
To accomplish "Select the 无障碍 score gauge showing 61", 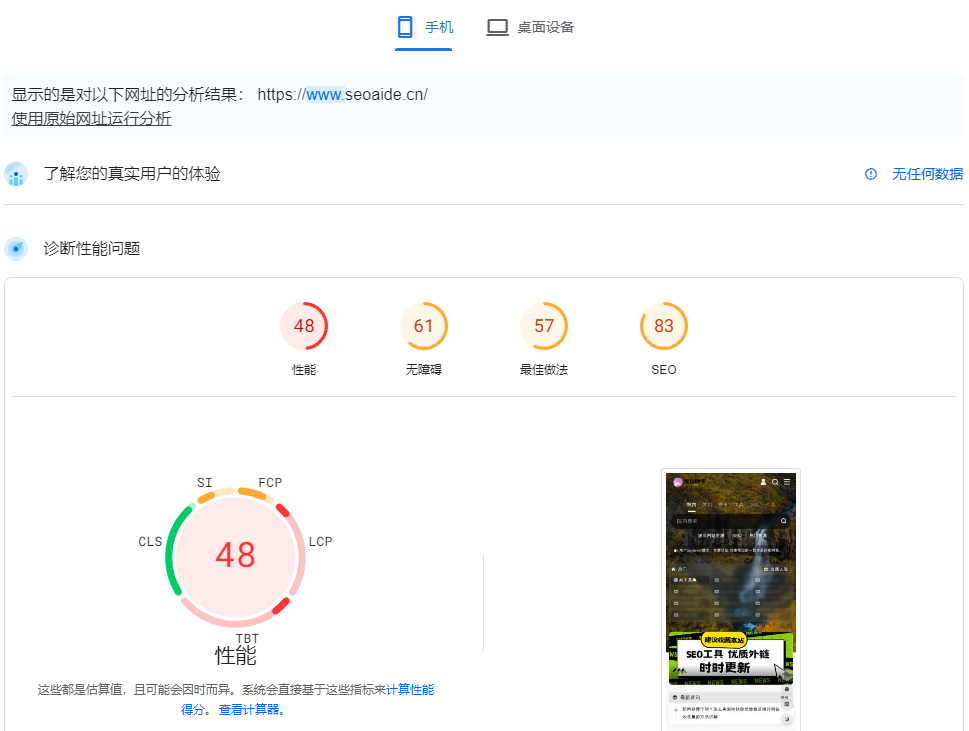I will pyautogui.click(x=424, y=326).
